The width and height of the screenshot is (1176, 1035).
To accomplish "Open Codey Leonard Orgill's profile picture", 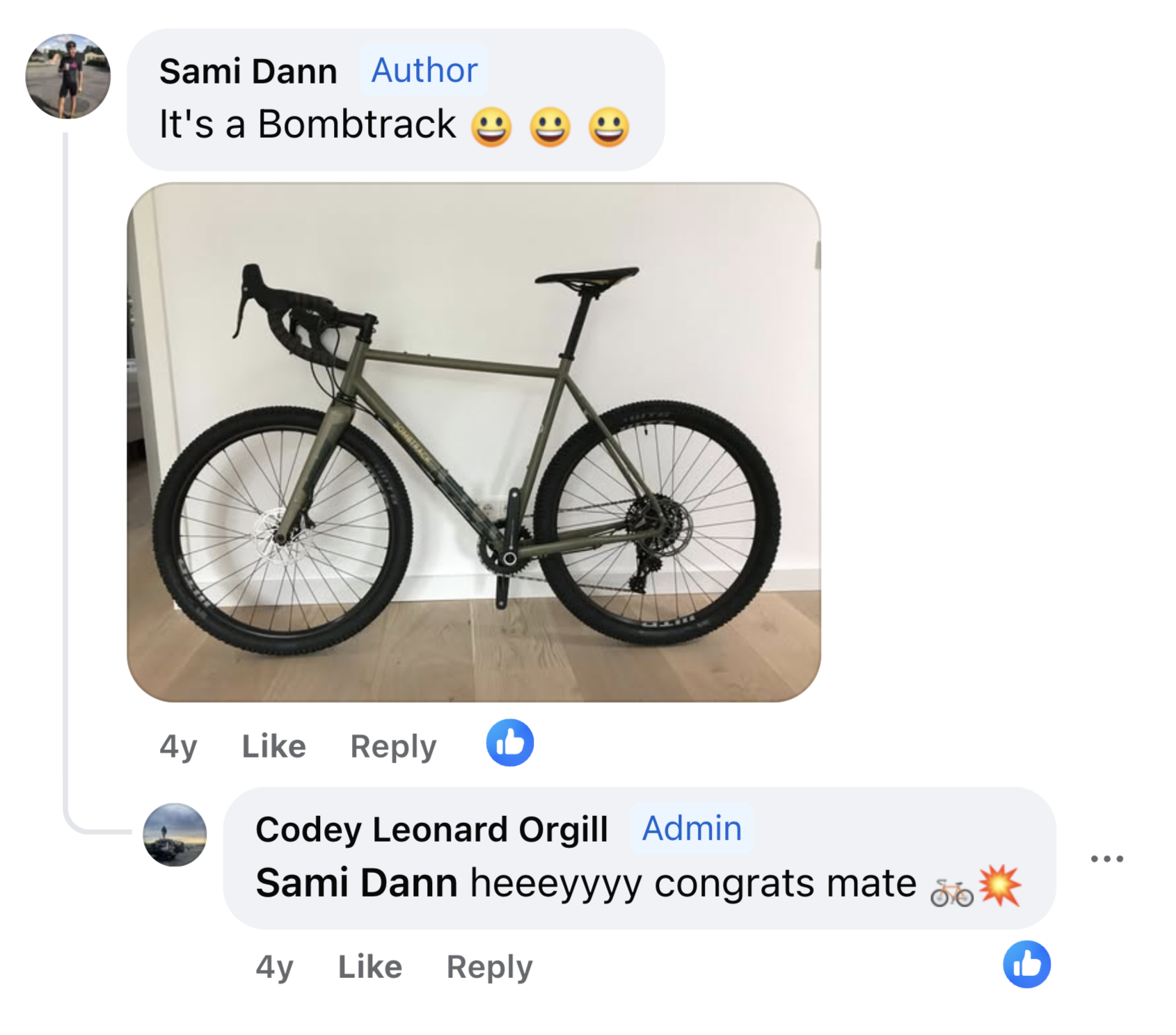I will (x=175, y=835).
